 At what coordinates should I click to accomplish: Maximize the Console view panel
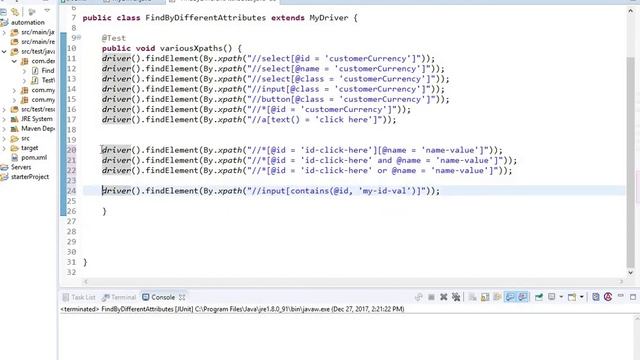(x=633, y=297)
